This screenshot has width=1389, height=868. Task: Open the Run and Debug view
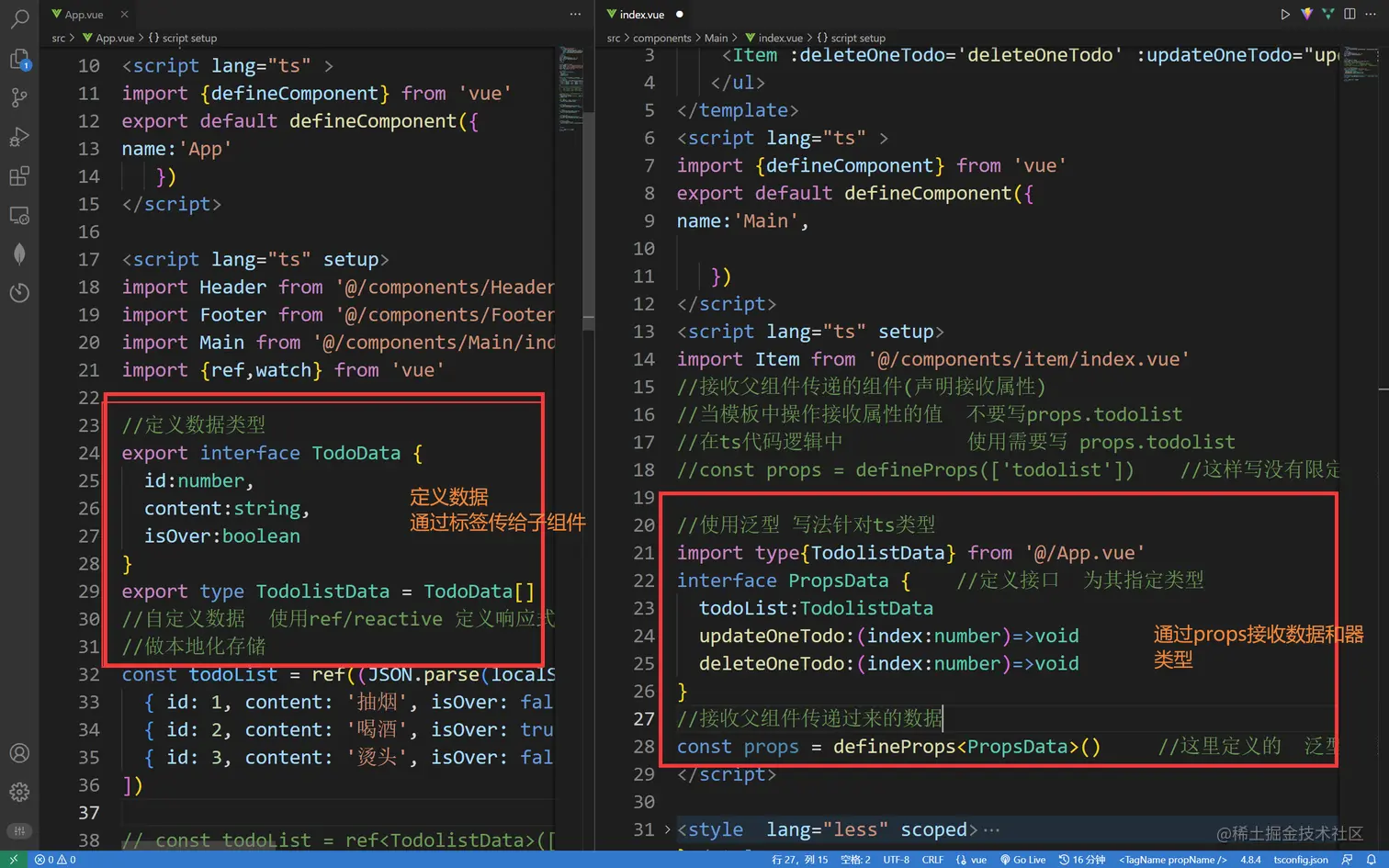(19, 137)
